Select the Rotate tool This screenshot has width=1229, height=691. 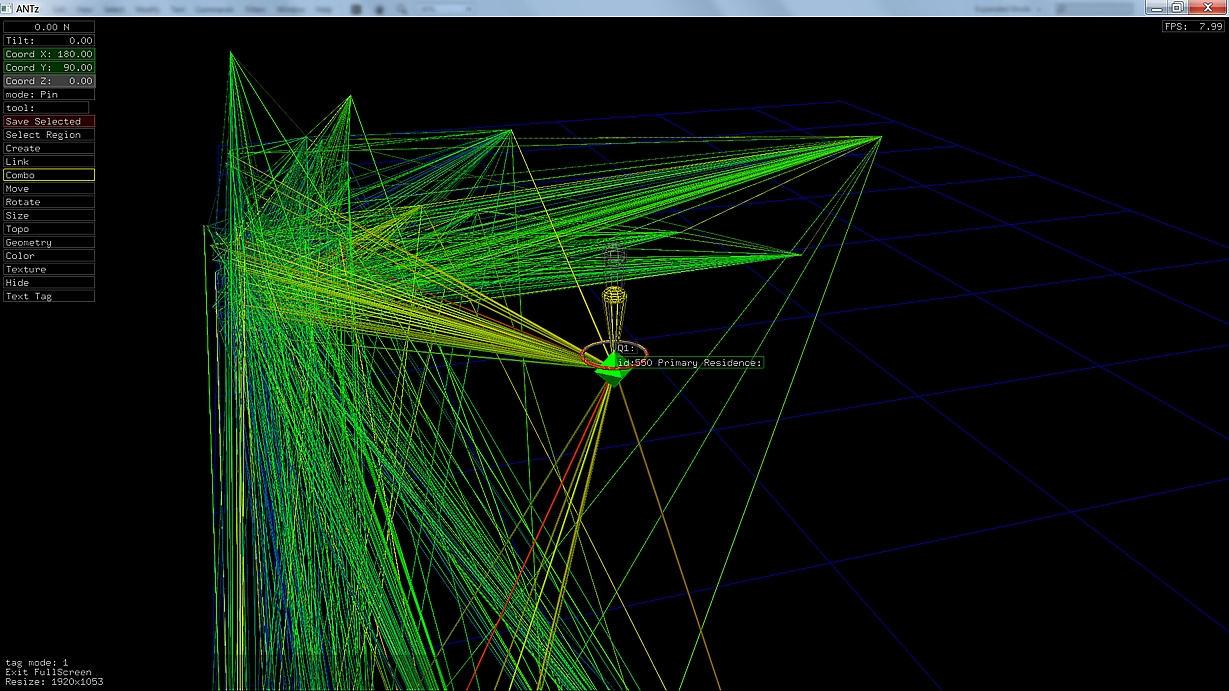pyautogui.click(x=49, y=202)
